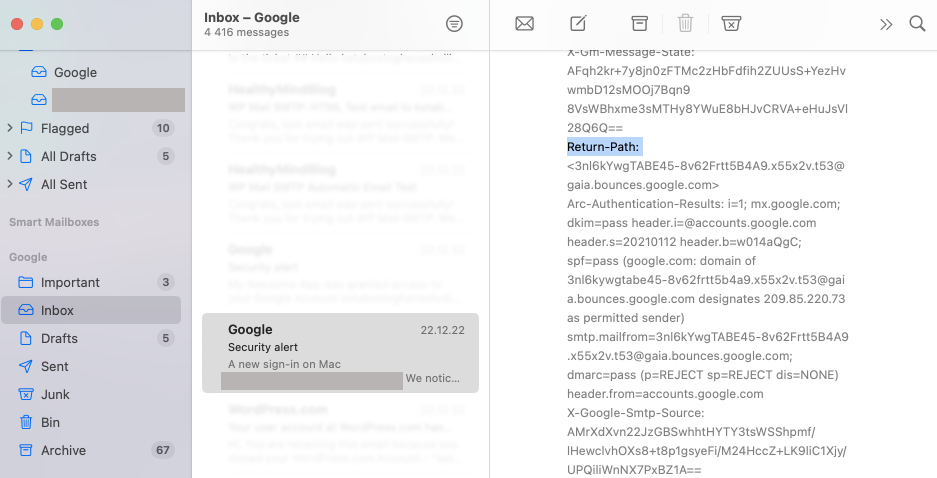This screenshot has width=937, height=478.
Task: Click the highlighted Return-Path header label
Action: (x=603, y=146)
